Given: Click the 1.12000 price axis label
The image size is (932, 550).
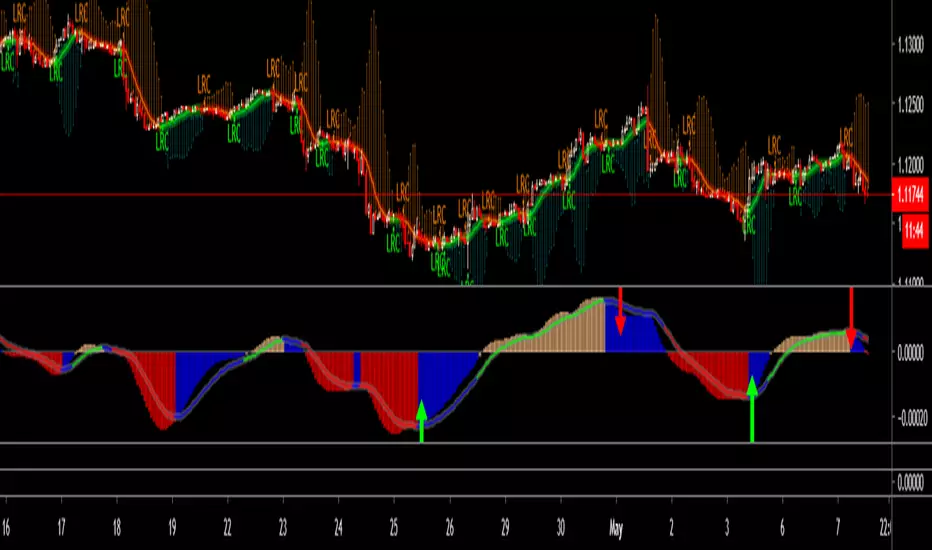Looking at the screenshot, I should [911, 164].
